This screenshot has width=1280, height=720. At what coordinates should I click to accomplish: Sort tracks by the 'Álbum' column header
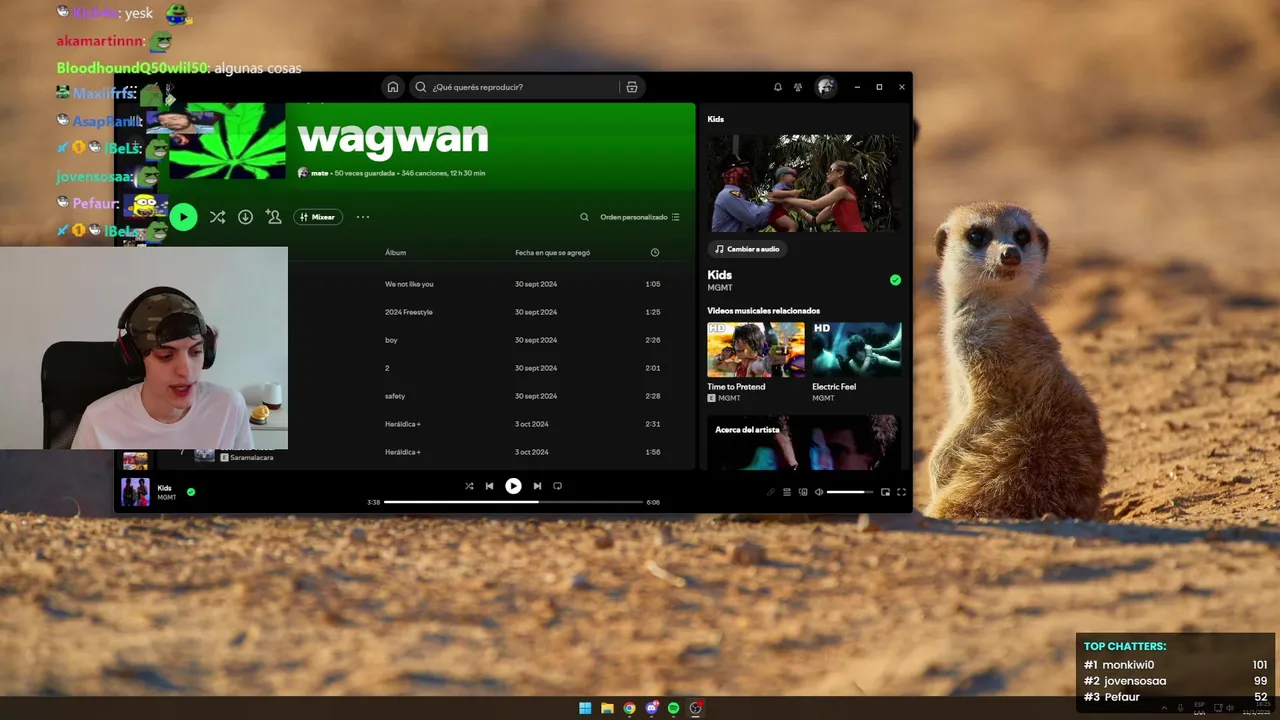coord(395,253)
